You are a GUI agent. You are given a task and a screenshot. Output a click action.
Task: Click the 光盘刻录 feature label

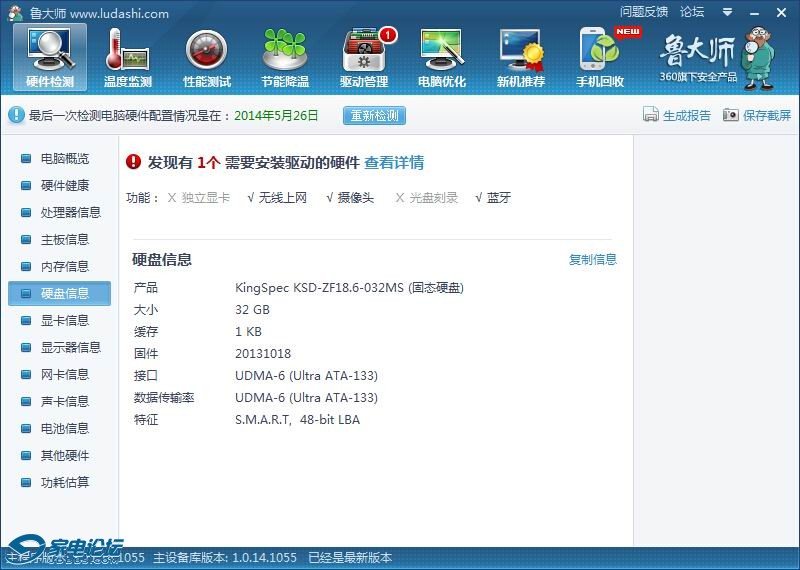click(434, 197)
